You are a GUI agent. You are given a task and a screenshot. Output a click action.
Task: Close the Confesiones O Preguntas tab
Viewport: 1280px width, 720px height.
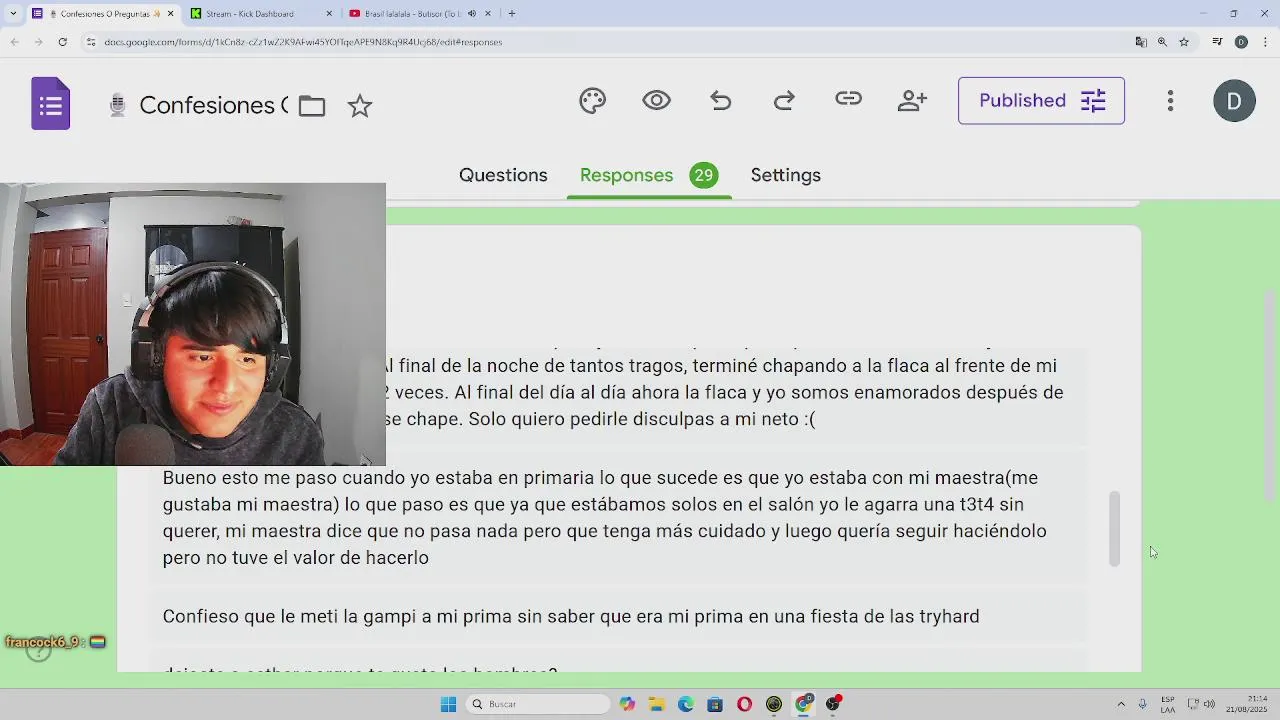point(170,14)
